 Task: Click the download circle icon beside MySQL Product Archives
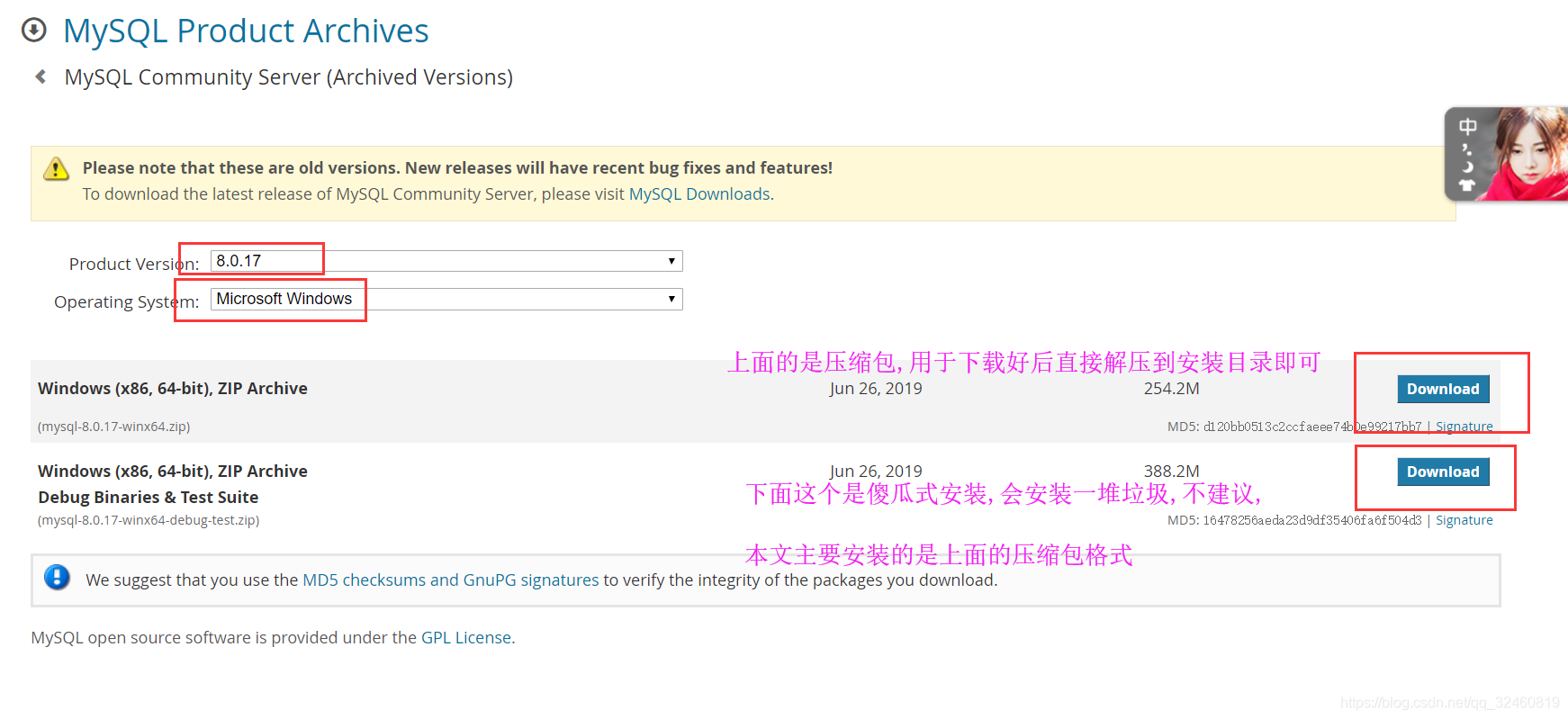click(x=33, y=31)
